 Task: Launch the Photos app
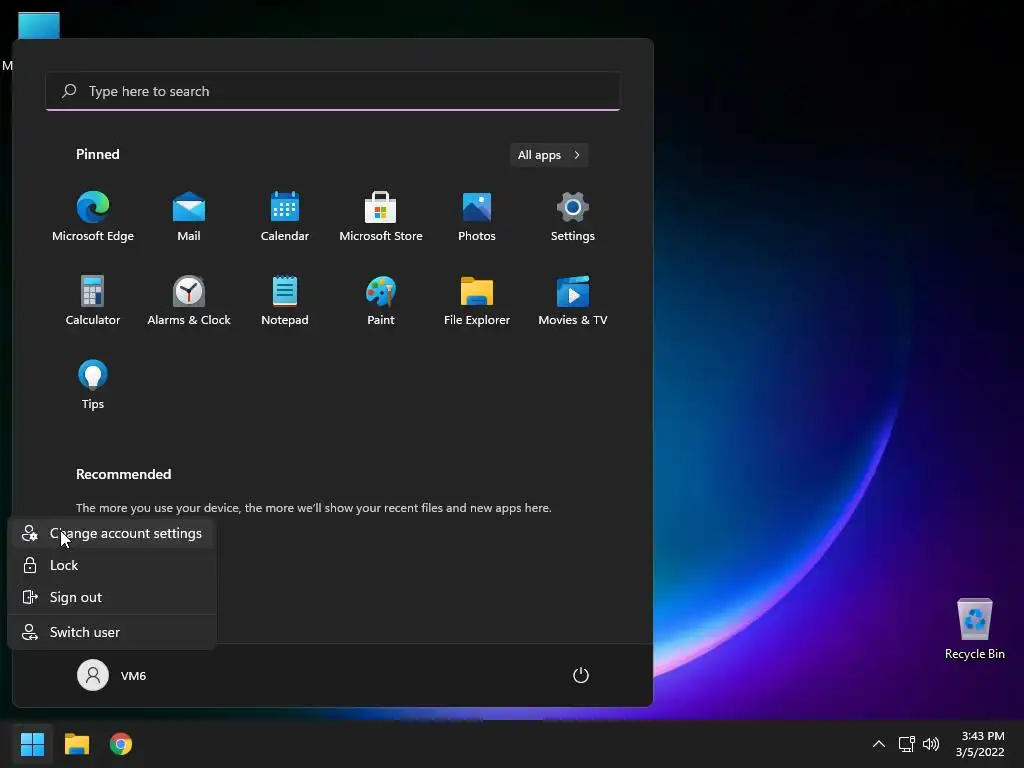click(477, 217)
